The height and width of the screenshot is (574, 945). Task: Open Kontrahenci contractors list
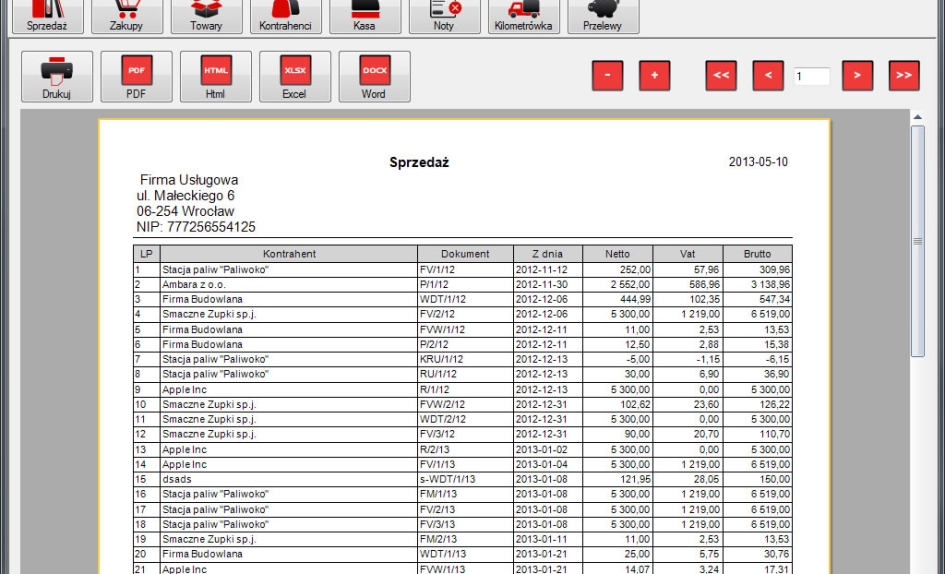285,15
